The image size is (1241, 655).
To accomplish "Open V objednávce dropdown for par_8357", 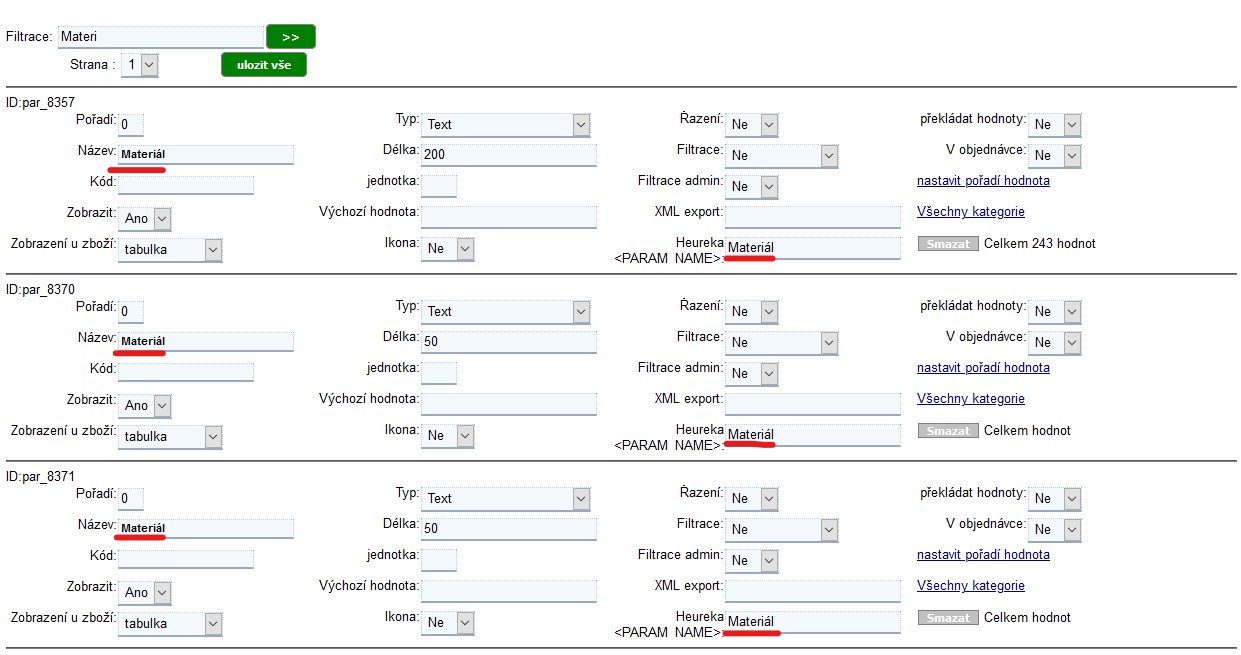I will pyautogui.click(x=1055, y=155).
